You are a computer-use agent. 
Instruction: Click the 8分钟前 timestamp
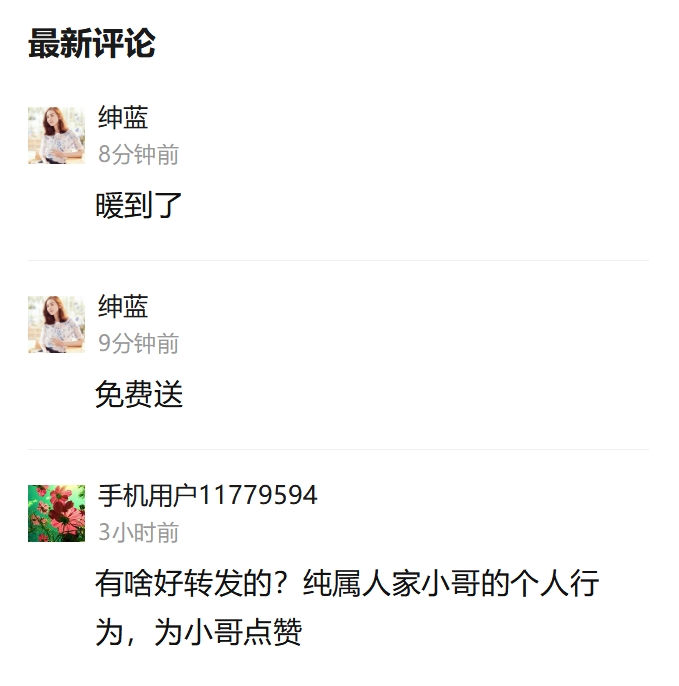click(138, 154)
